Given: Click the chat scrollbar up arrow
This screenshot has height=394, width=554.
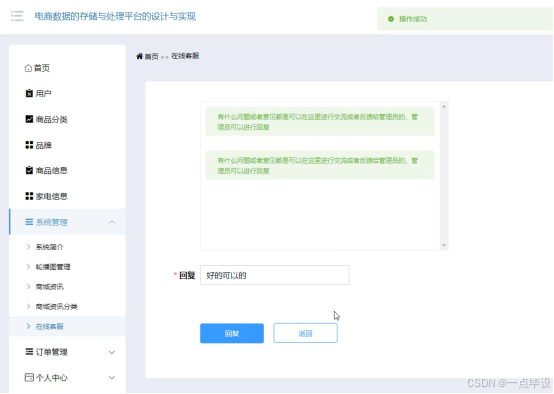Looking at the screenshot, I should [x=444, y=106].
